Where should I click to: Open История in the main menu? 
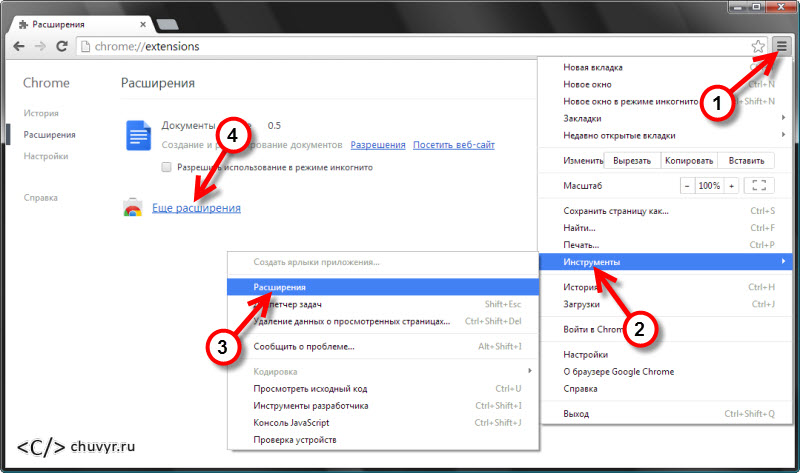664,287
